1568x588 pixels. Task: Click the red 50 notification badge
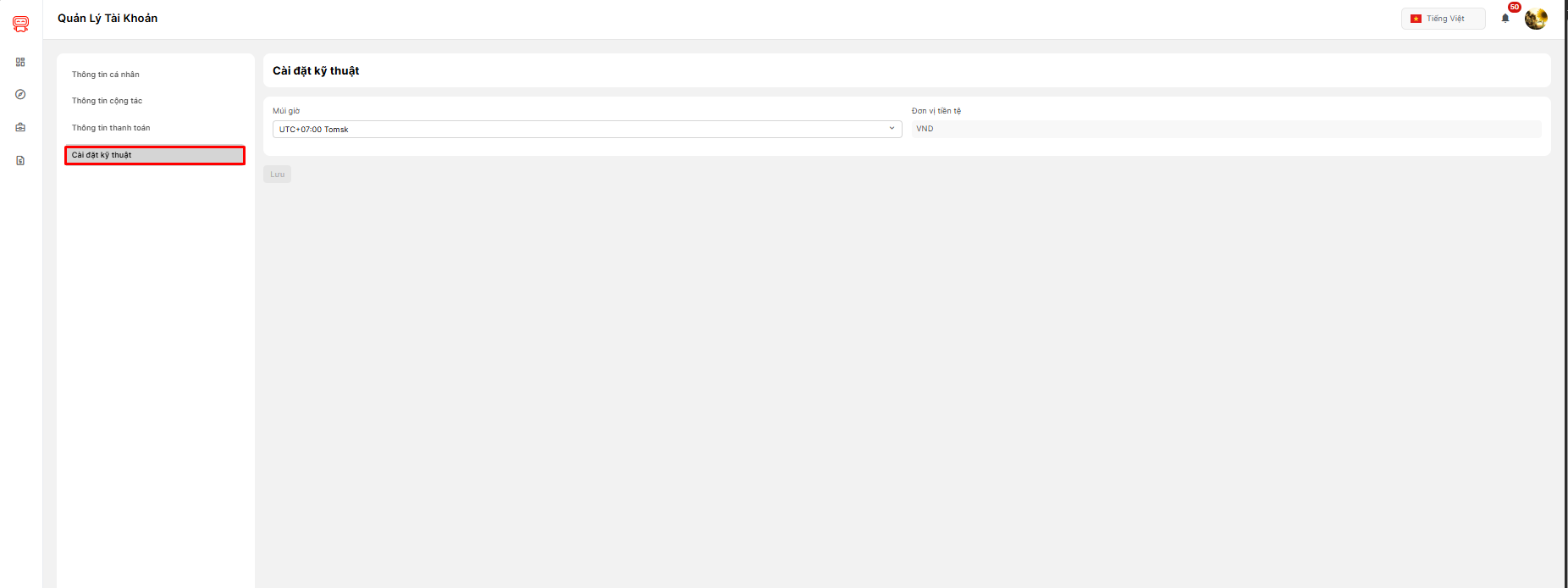coord(1515,7)
